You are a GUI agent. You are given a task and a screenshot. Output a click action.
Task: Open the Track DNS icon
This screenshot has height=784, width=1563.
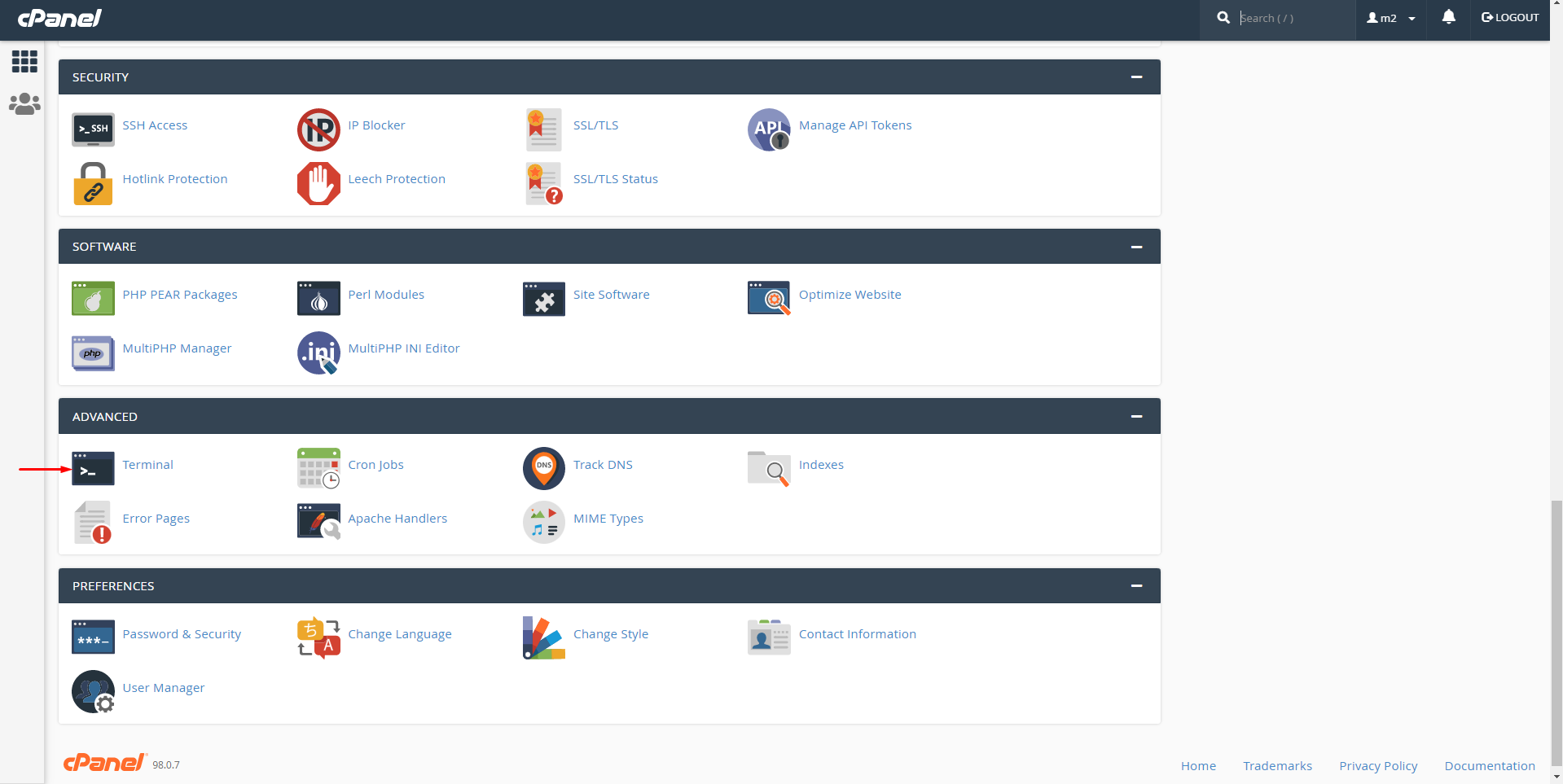point(543,468)
